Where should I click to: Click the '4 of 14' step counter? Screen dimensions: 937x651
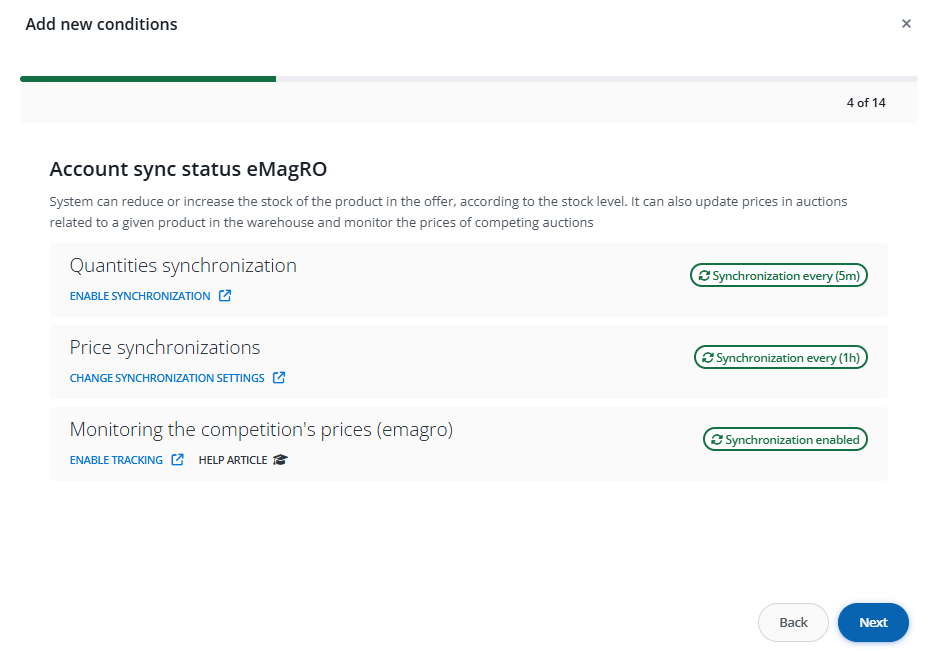coord(865,102)
